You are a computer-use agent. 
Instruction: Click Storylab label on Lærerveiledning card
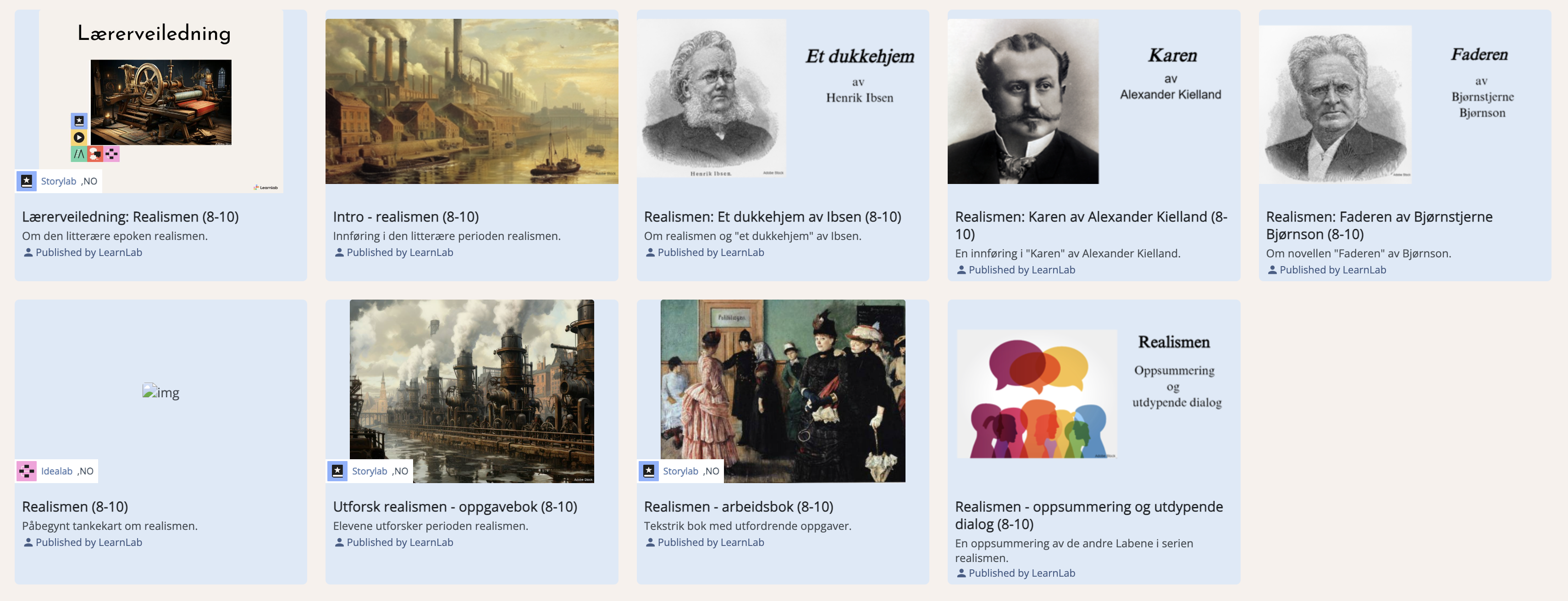point(58,181)
